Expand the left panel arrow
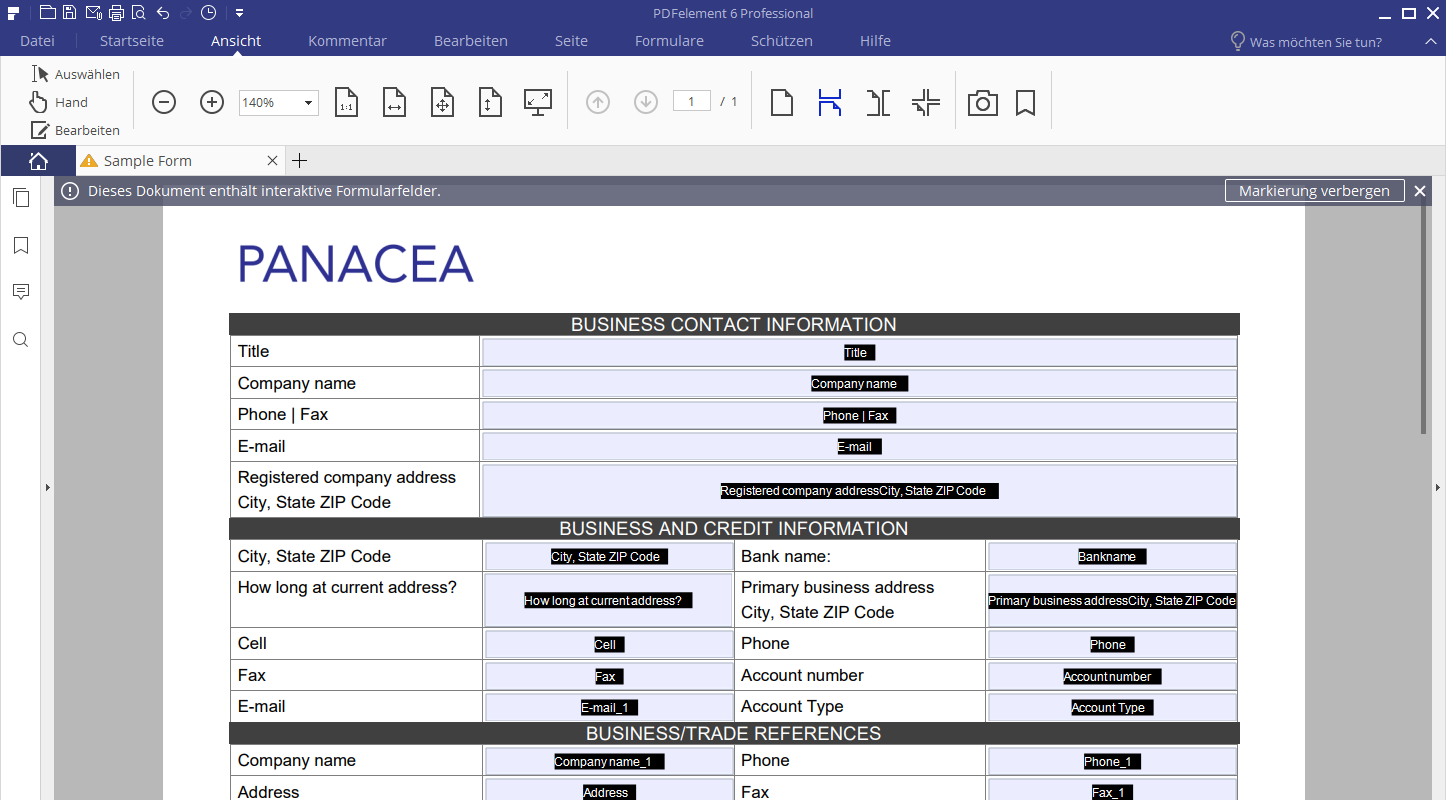This screenshot has width=1446, height=800. tap(48, 488)
